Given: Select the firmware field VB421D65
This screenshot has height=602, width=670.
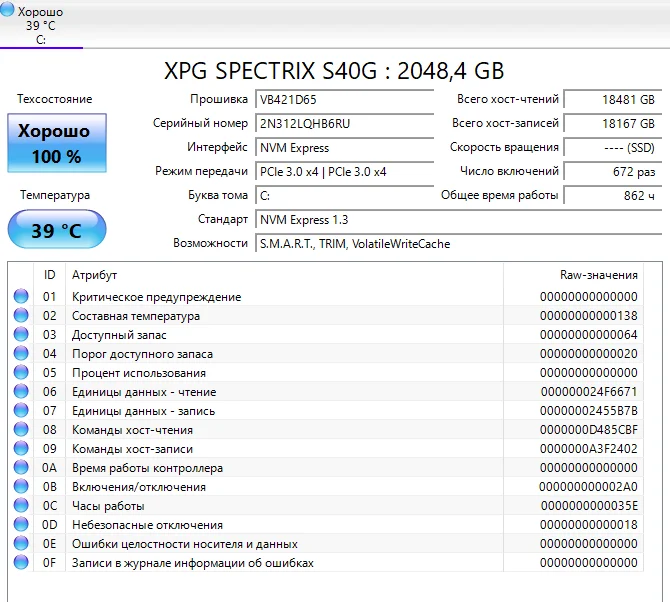Looking at the screenshot, I should [344, 100].
